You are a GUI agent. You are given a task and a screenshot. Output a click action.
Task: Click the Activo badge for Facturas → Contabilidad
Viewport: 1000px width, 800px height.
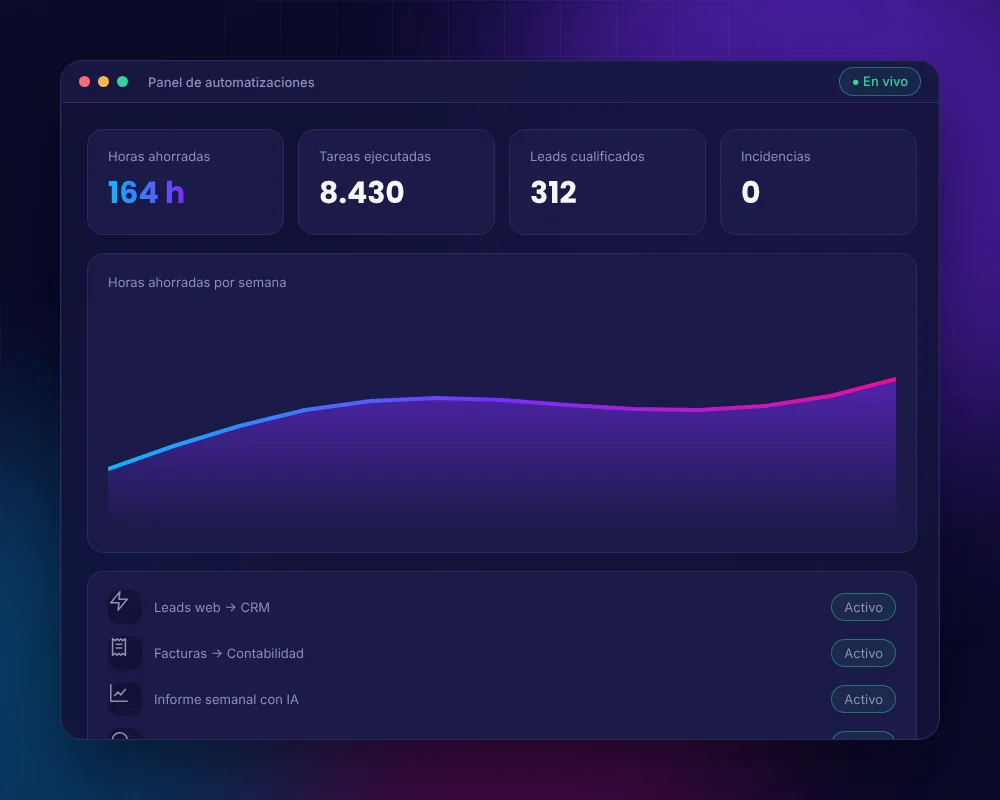pyautogui.click(x=863, y=653)
